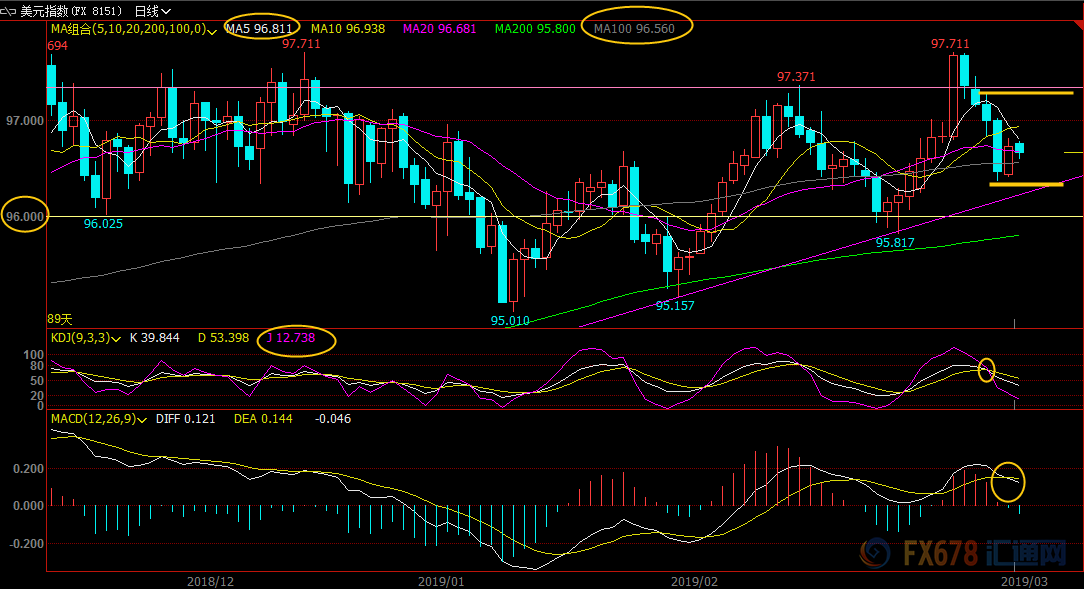Click the chart link icon beside 美元指数

[10, 10]
